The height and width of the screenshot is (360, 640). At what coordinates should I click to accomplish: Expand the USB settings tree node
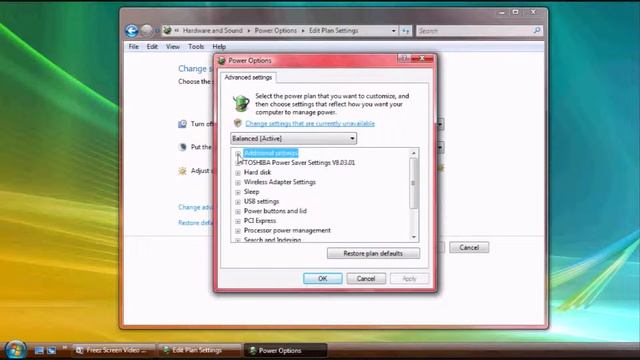click(x=238, y=202)
